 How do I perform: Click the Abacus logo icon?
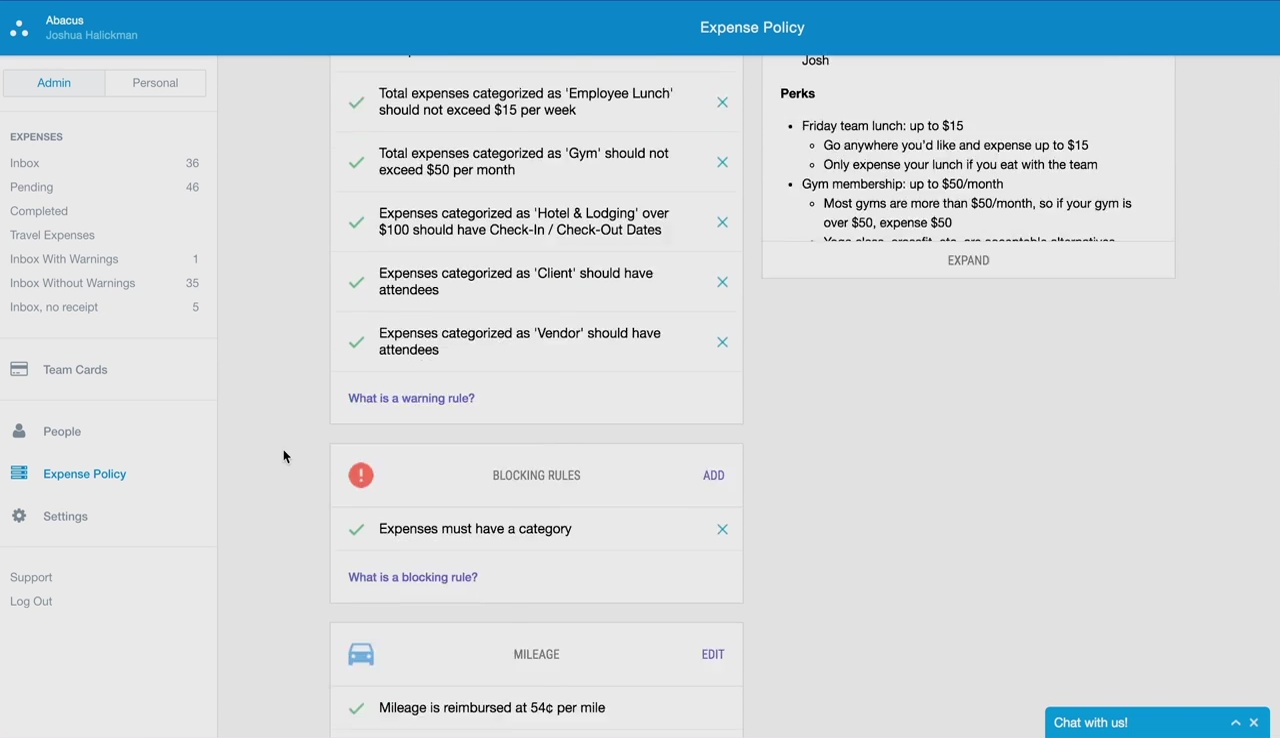[x=19, y=28]
